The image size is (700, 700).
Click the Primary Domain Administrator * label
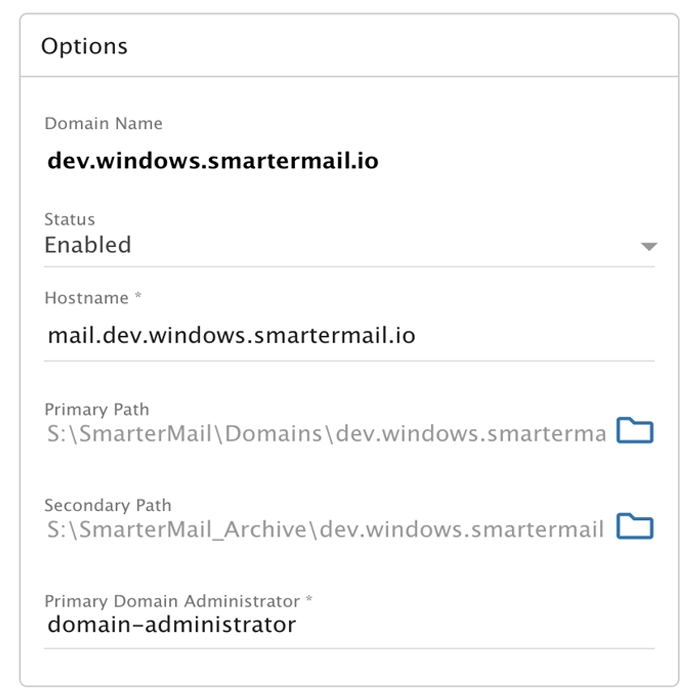pos(178,601)
